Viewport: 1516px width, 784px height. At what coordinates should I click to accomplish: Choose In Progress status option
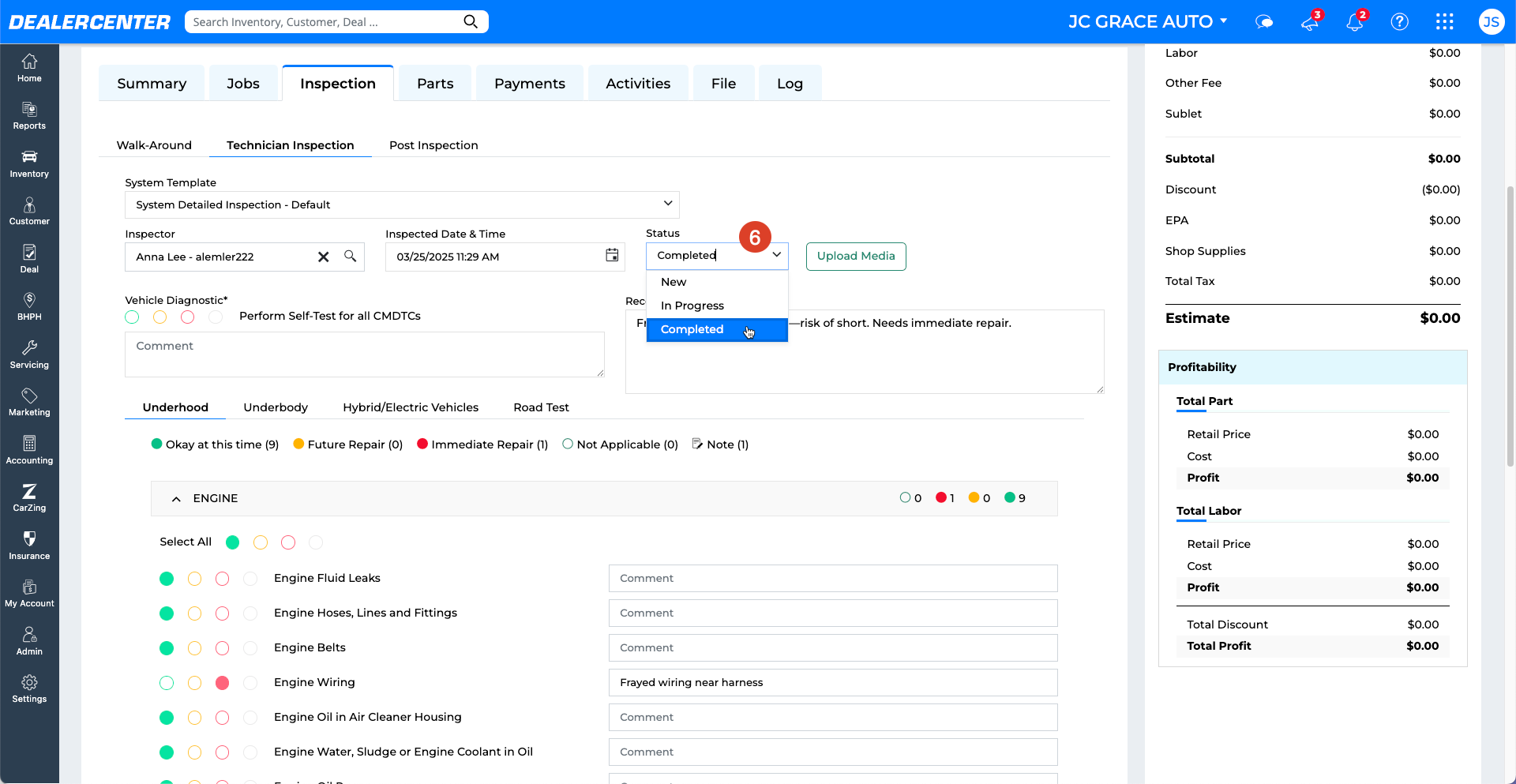(717, 306)
